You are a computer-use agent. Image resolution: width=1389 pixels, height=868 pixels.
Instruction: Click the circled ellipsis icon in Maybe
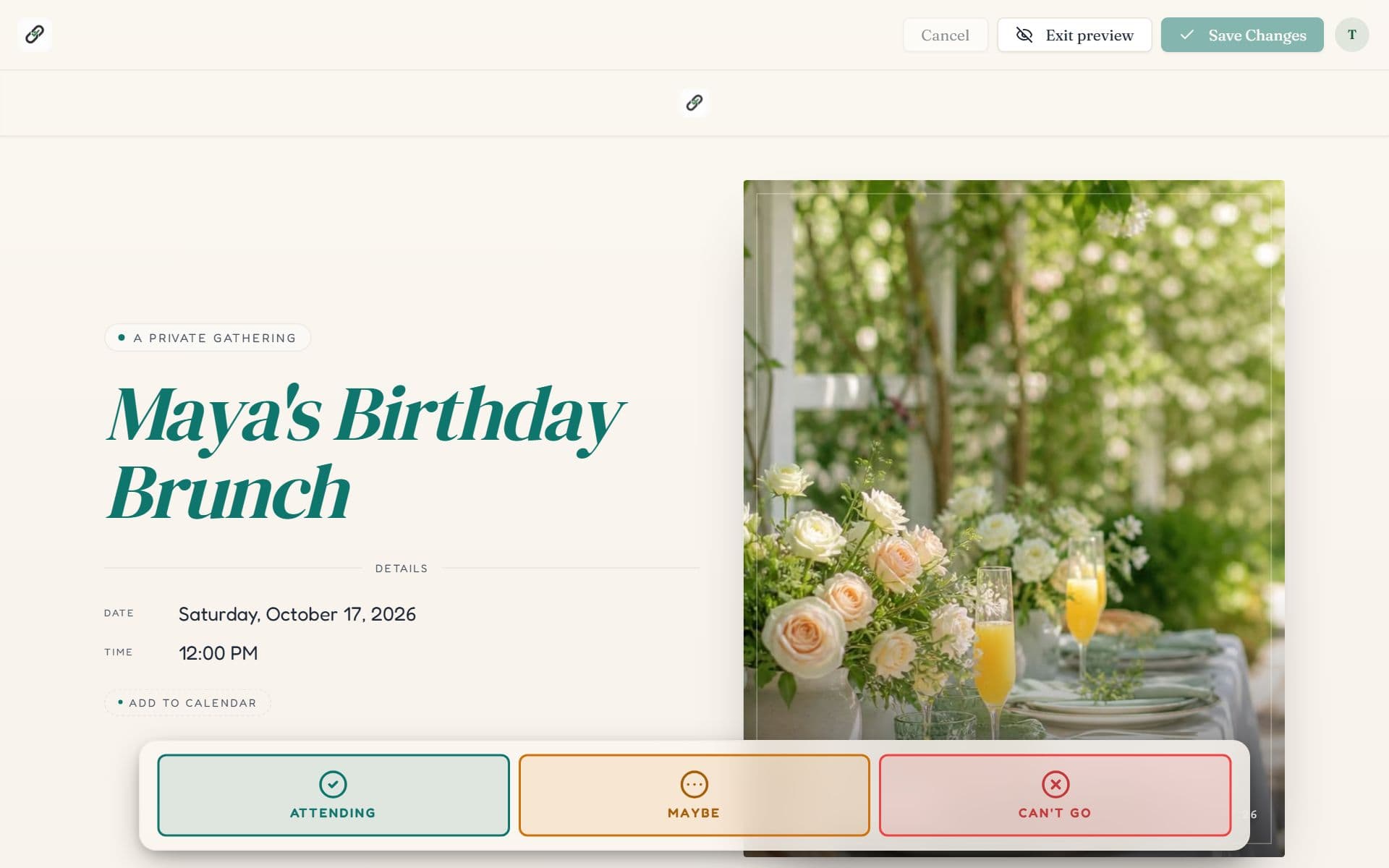coord(694,784)
